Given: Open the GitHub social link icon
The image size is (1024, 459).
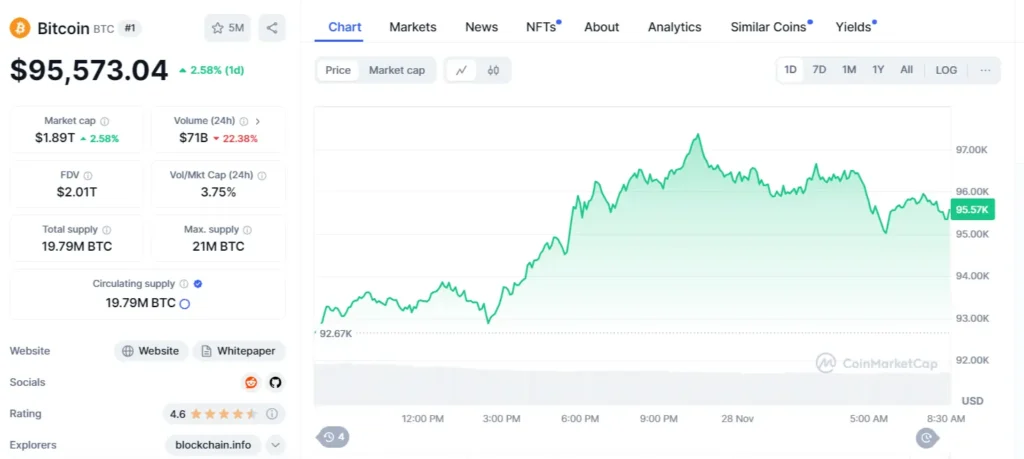Looking at the screenshot, I should tap(276, 383).
